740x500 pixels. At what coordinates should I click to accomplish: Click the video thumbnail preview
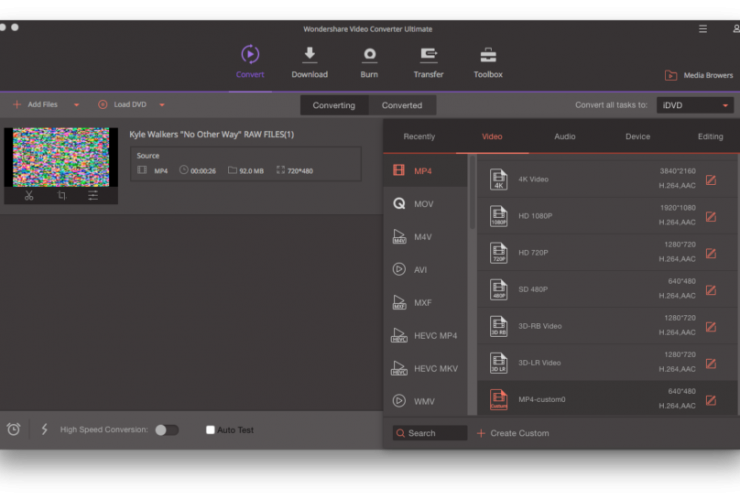click(61, 157)
